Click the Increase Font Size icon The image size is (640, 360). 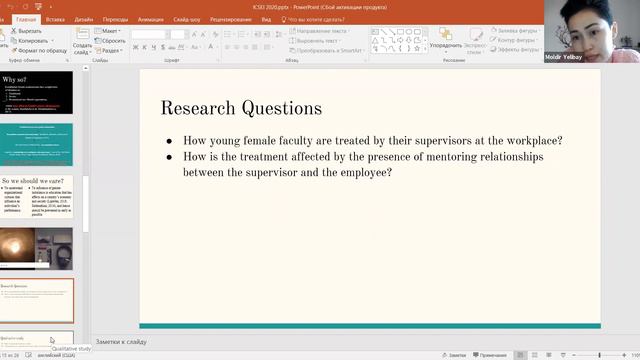(194, 35)
